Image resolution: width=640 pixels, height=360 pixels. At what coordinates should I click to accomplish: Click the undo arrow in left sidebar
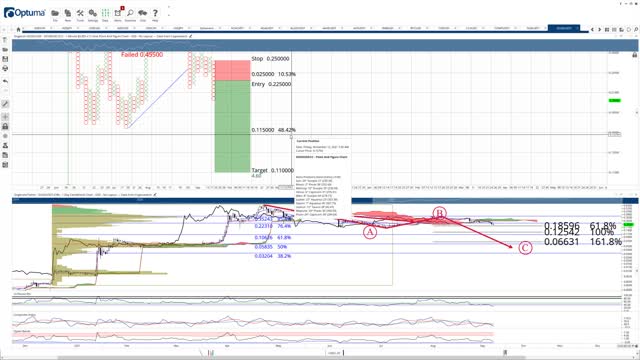(x=5, y=81)
